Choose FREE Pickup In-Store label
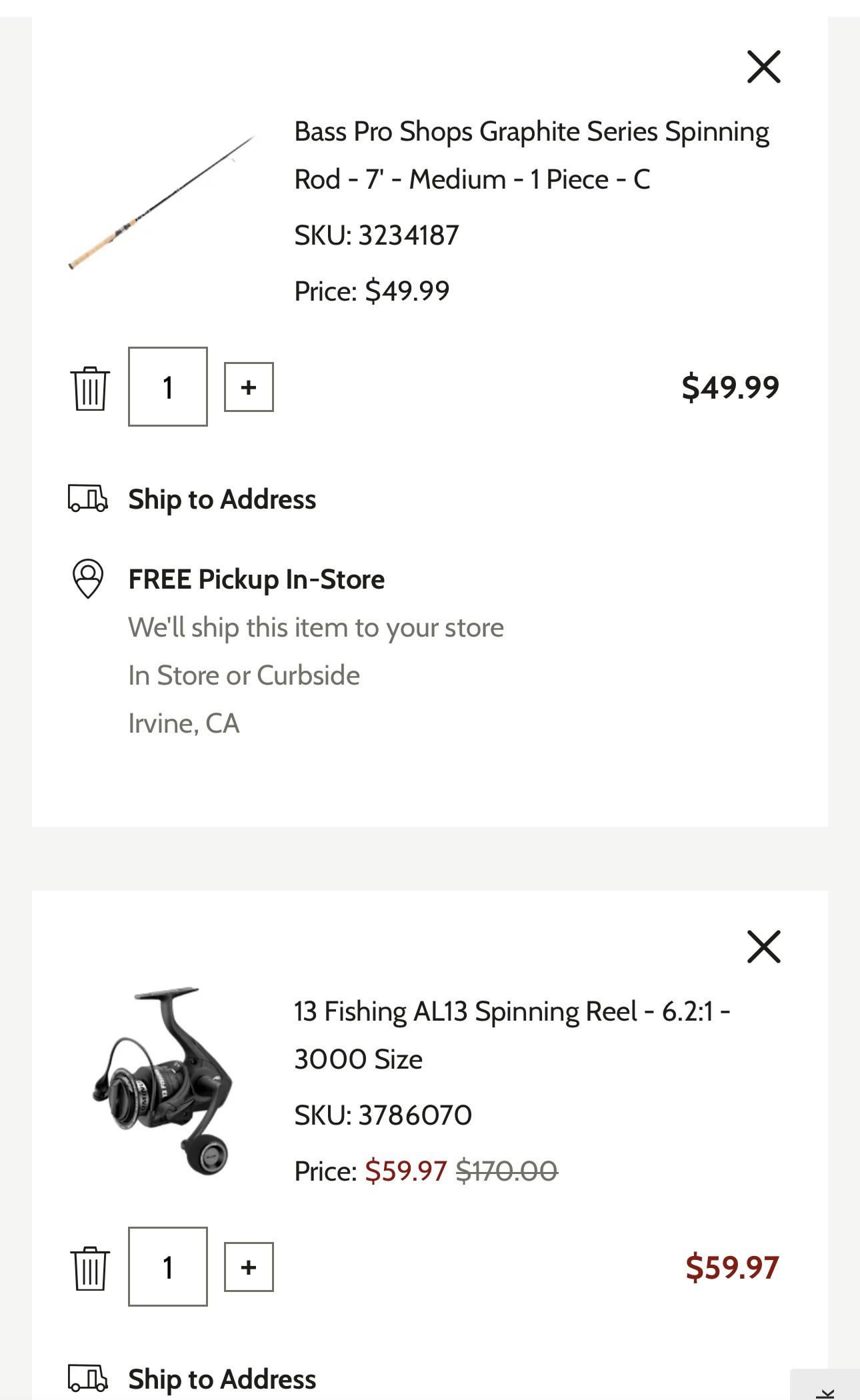The height and width of the screenshot is (1400, 860). [x=256, y=579]
